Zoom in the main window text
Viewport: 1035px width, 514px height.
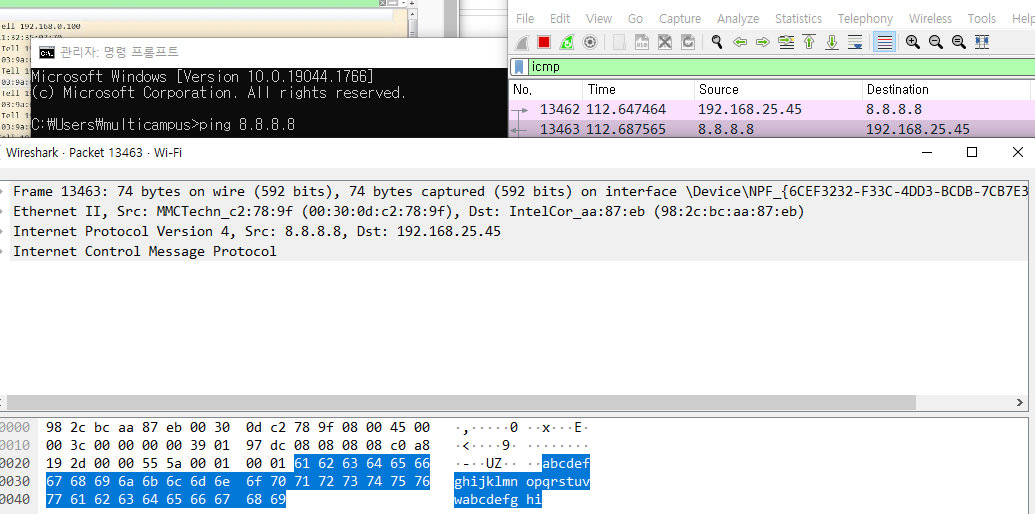pos(913,42)
